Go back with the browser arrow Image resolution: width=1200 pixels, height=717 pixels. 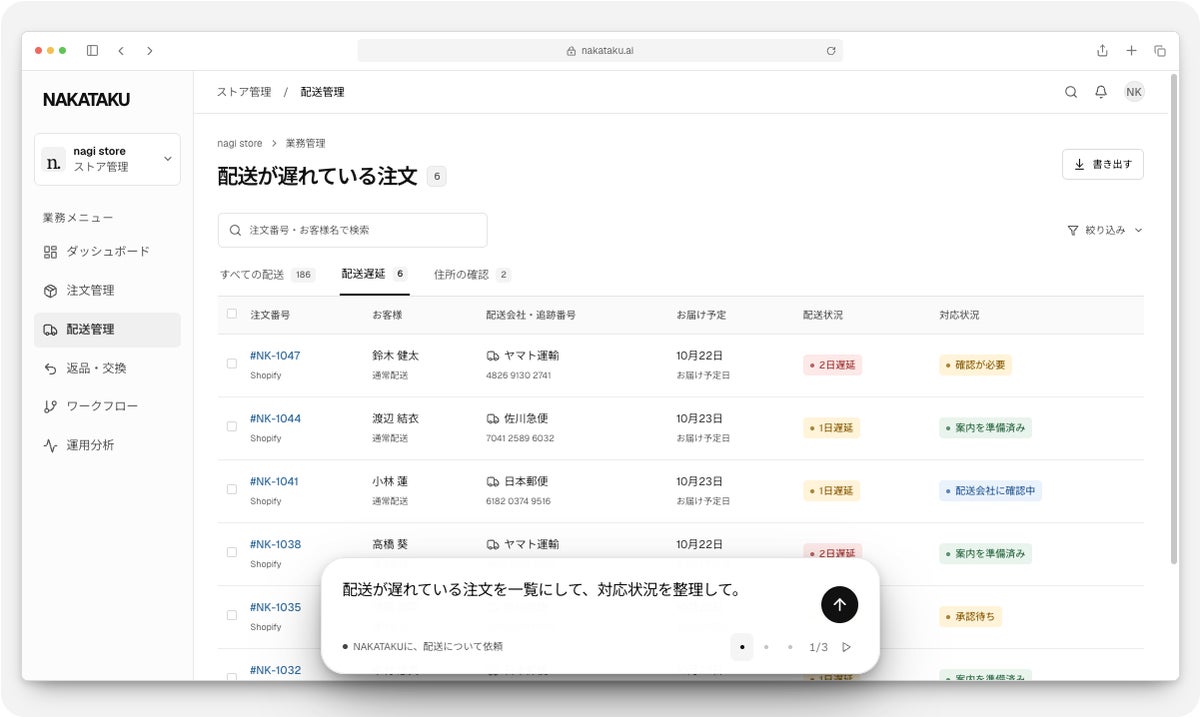click(x=121, y=50)
